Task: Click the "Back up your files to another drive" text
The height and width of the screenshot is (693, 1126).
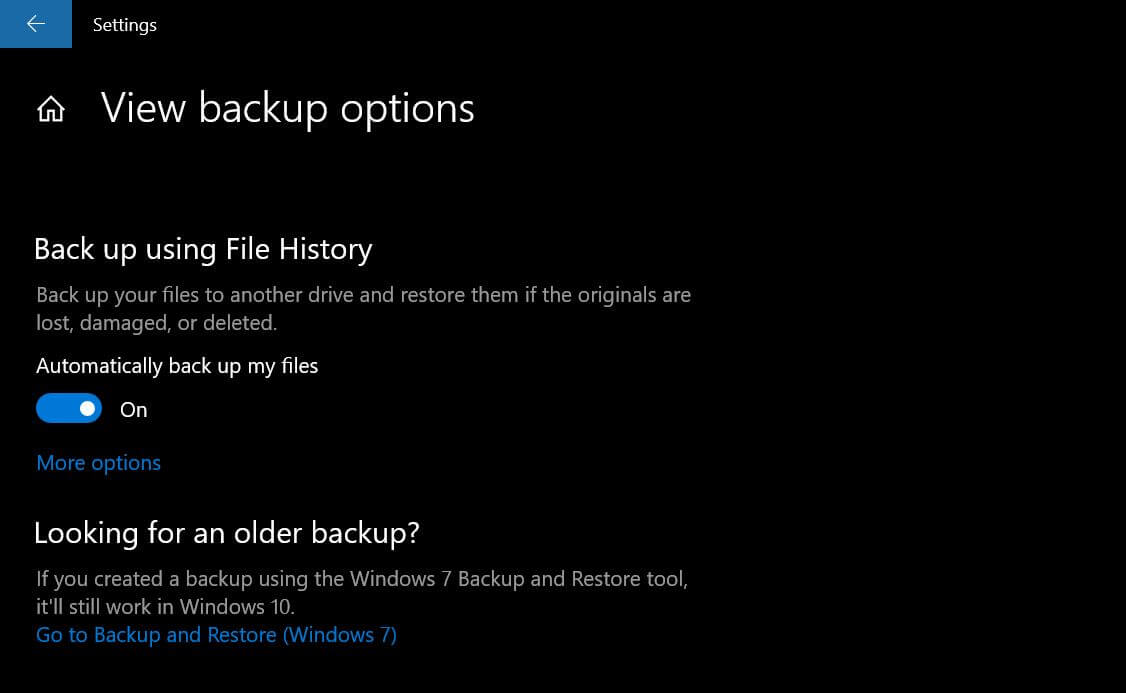Action: (363, 295)
